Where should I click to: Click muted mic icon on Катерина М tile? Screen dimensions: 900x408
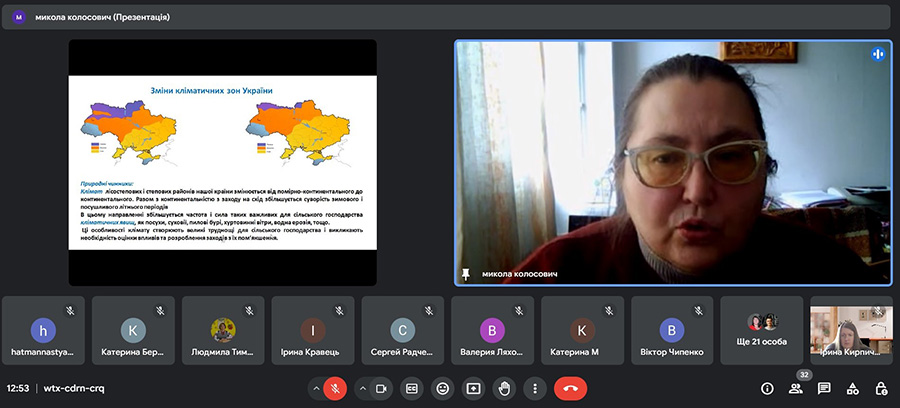609,310
